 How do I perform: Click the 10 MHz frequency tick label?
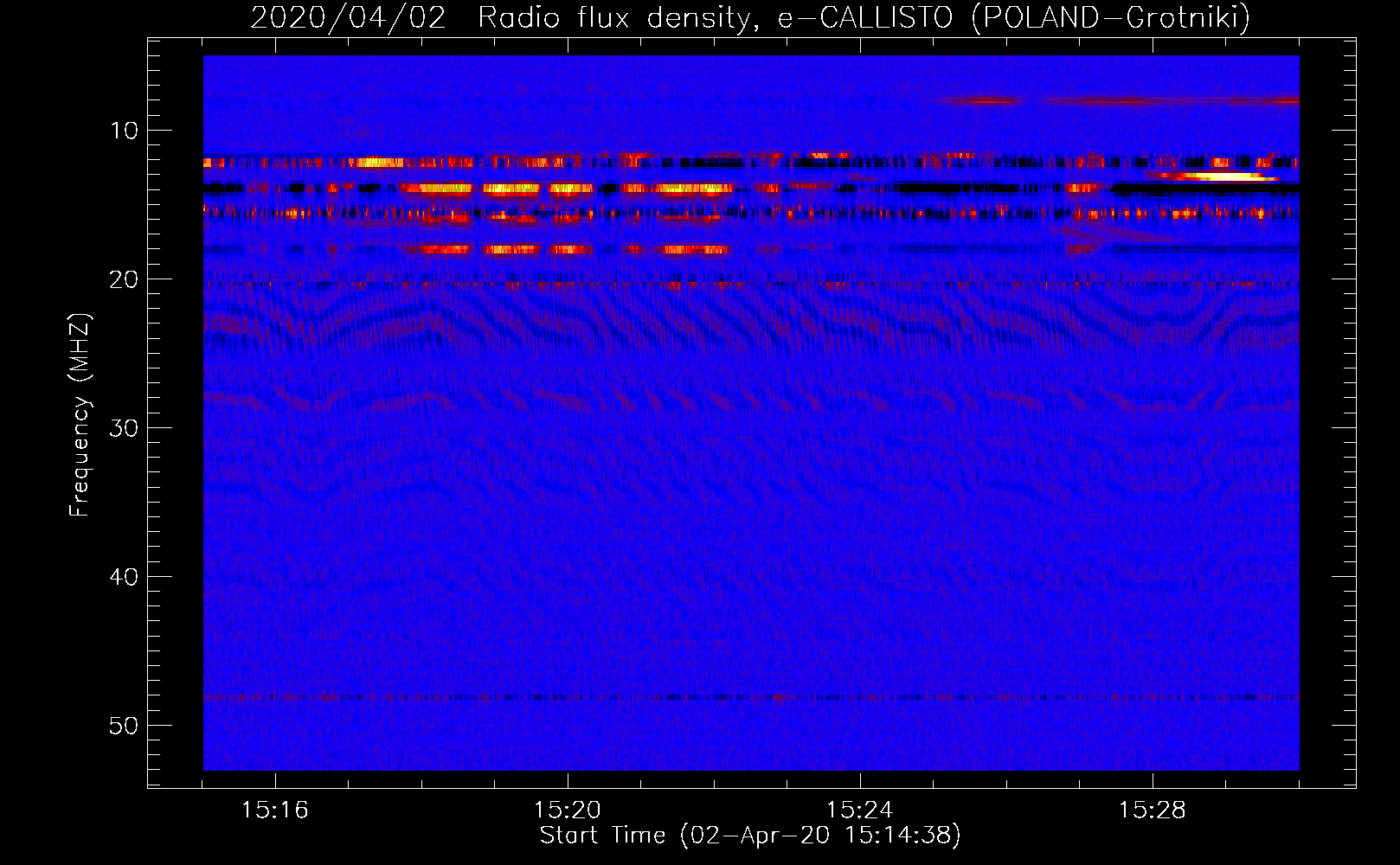pos(124,131)
